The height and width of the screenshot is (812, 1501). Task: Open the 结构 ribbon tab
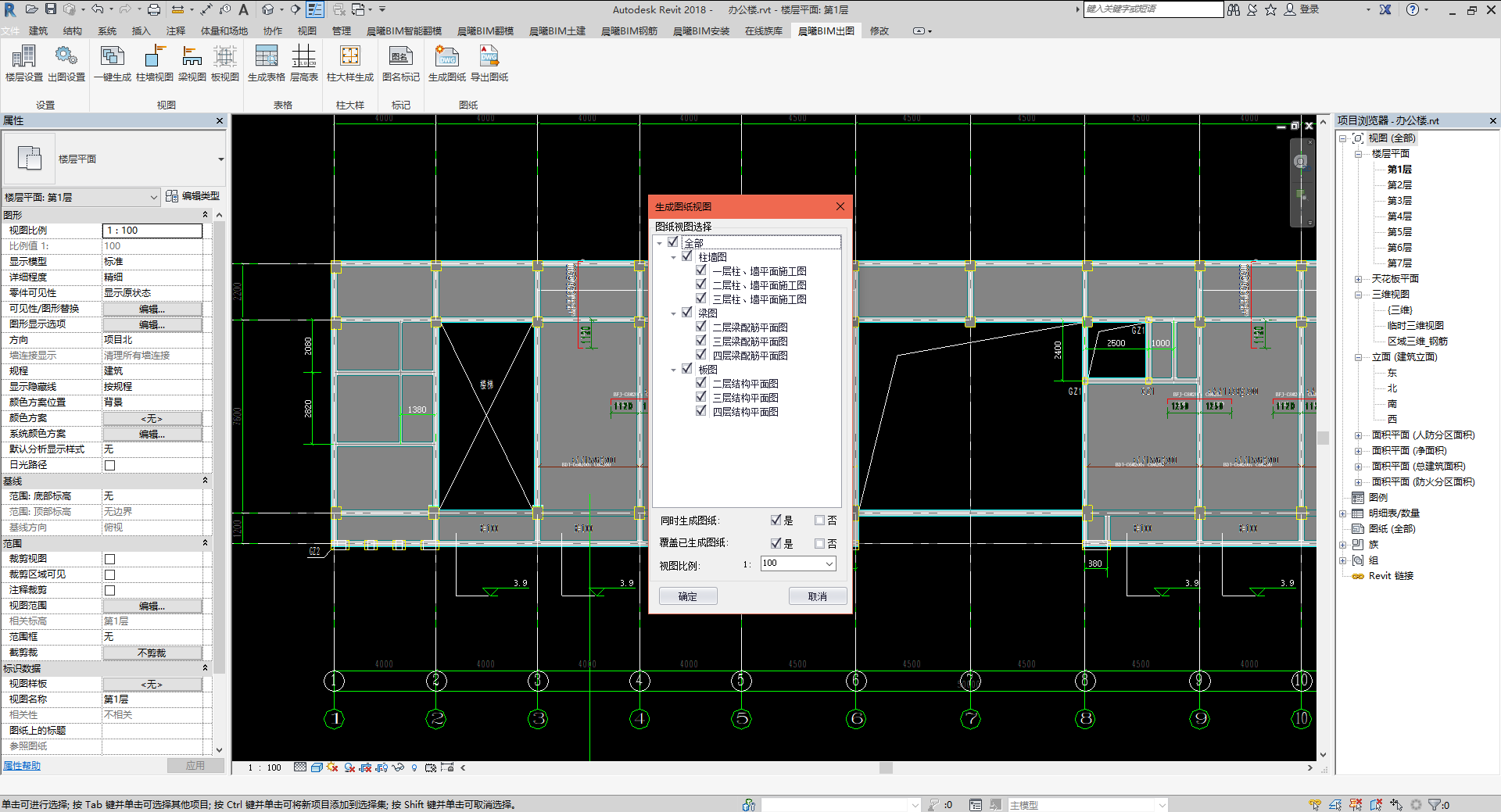pyautogui.click(x=73, y=31)
